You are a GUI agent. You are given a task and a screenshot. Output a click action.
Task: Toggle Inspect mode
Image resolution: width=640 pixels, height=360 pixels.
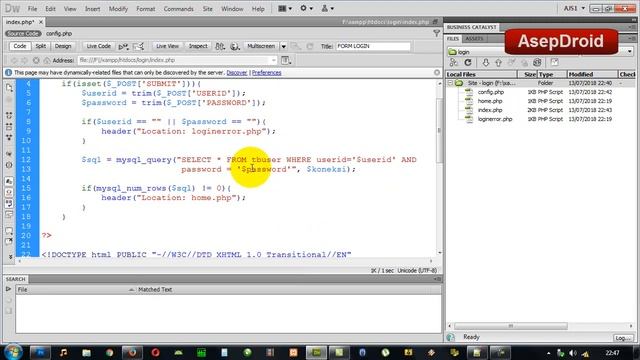[198, 46]
